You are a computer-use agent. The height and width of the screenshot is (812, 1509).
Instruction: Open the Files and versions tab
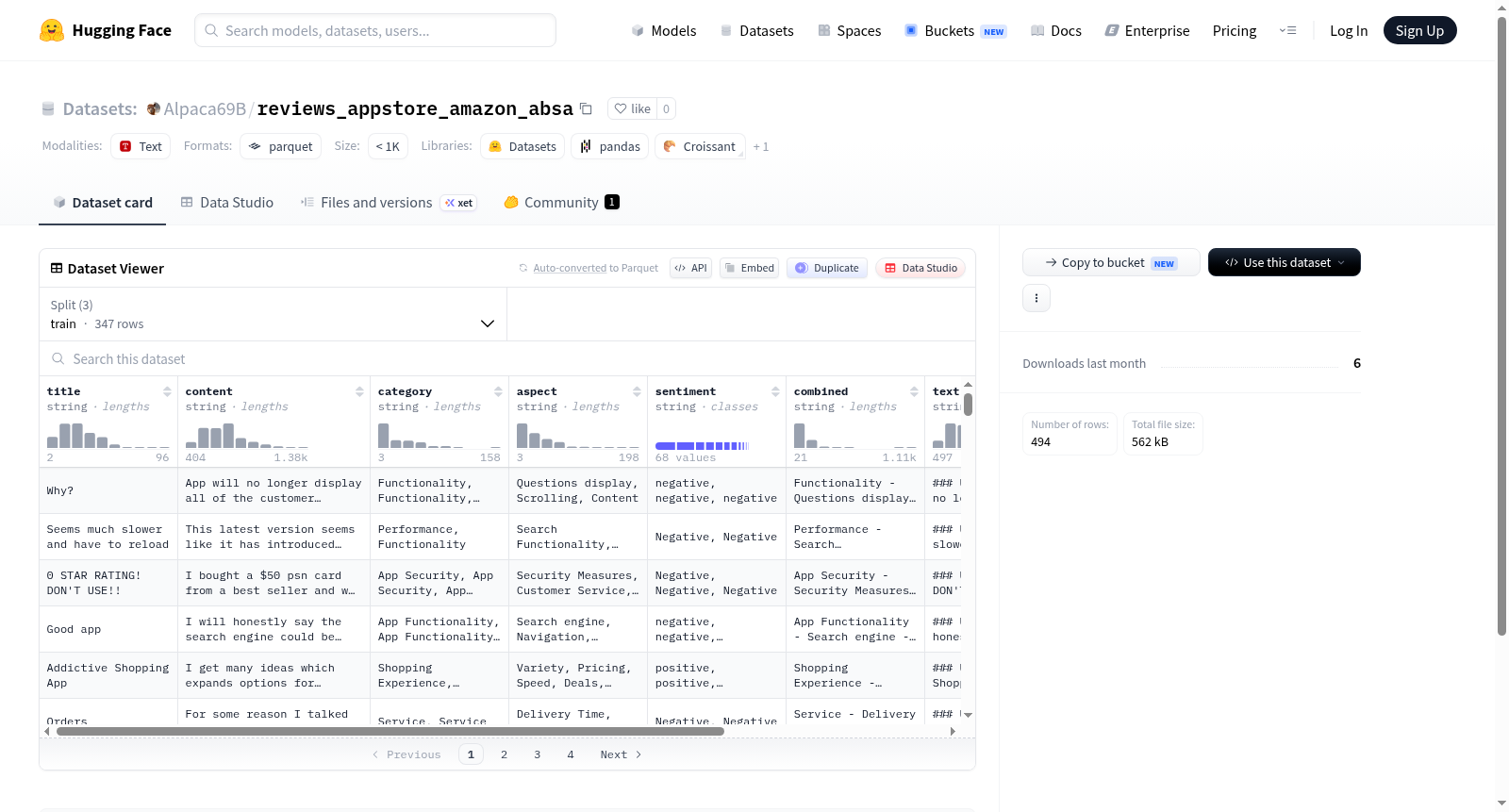click(x=389, y=202)
